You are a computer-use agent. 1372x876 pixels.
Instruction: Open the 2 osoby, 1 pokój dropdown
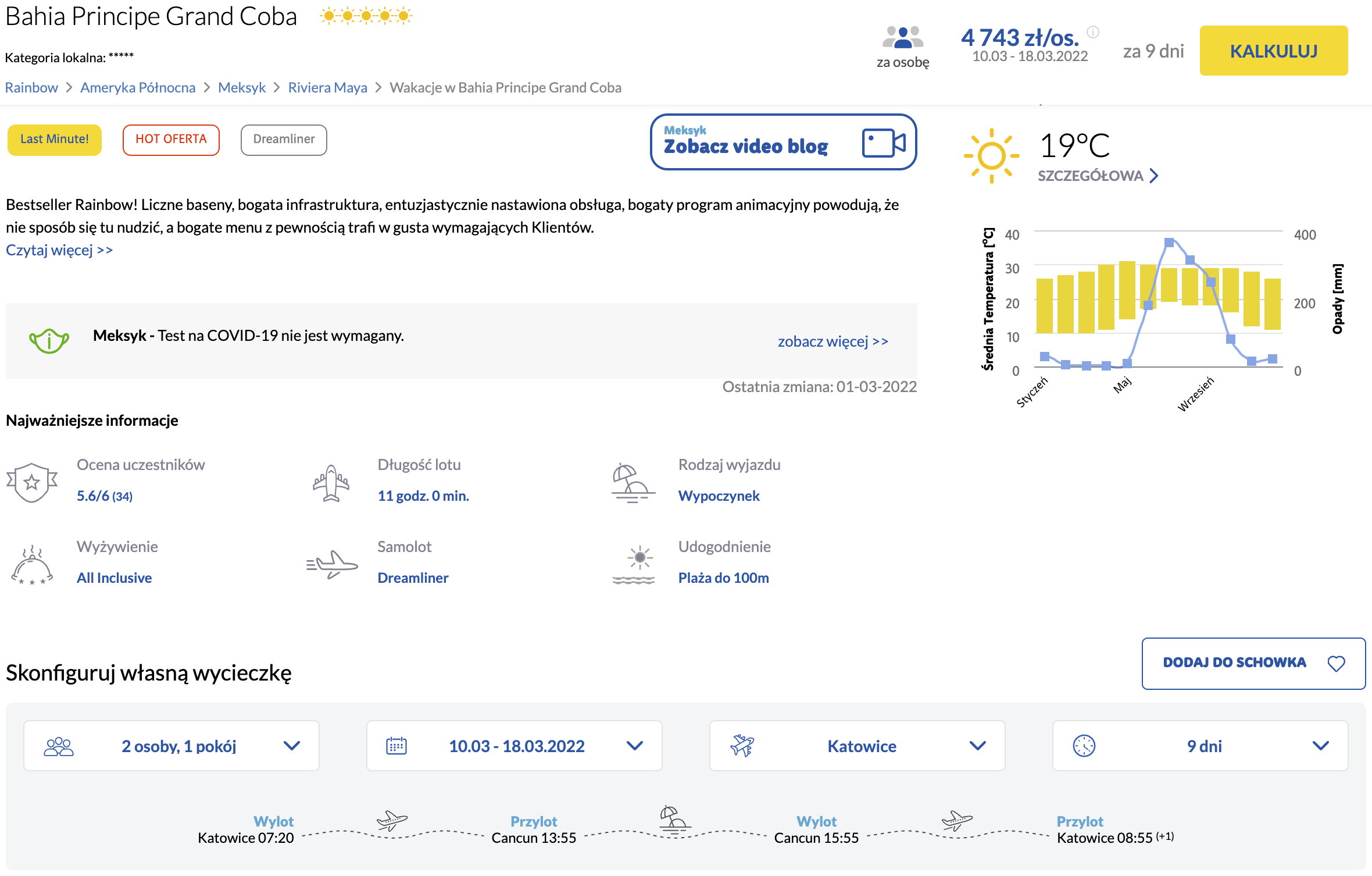(172, 746)
